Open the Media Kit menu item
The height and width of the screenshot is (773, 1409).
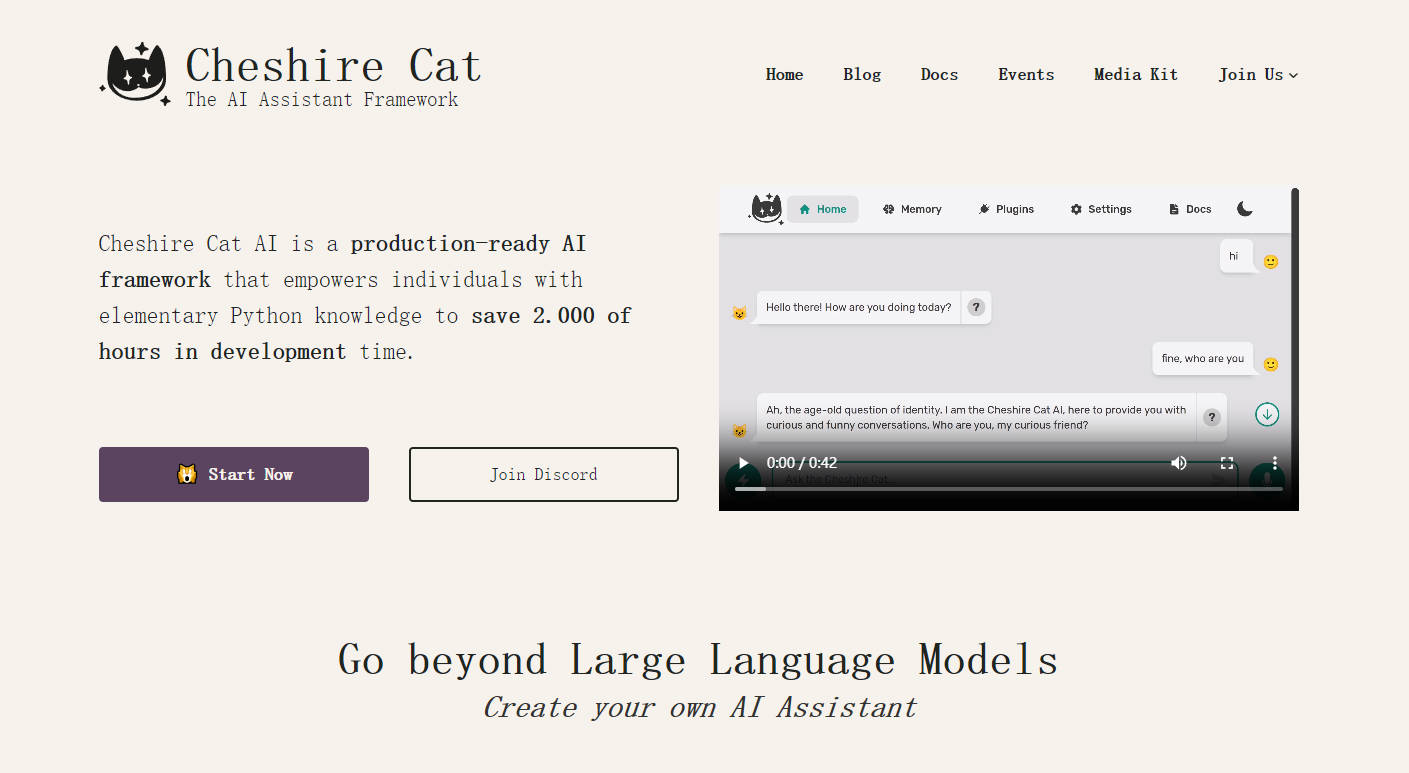coord(1136,74)
